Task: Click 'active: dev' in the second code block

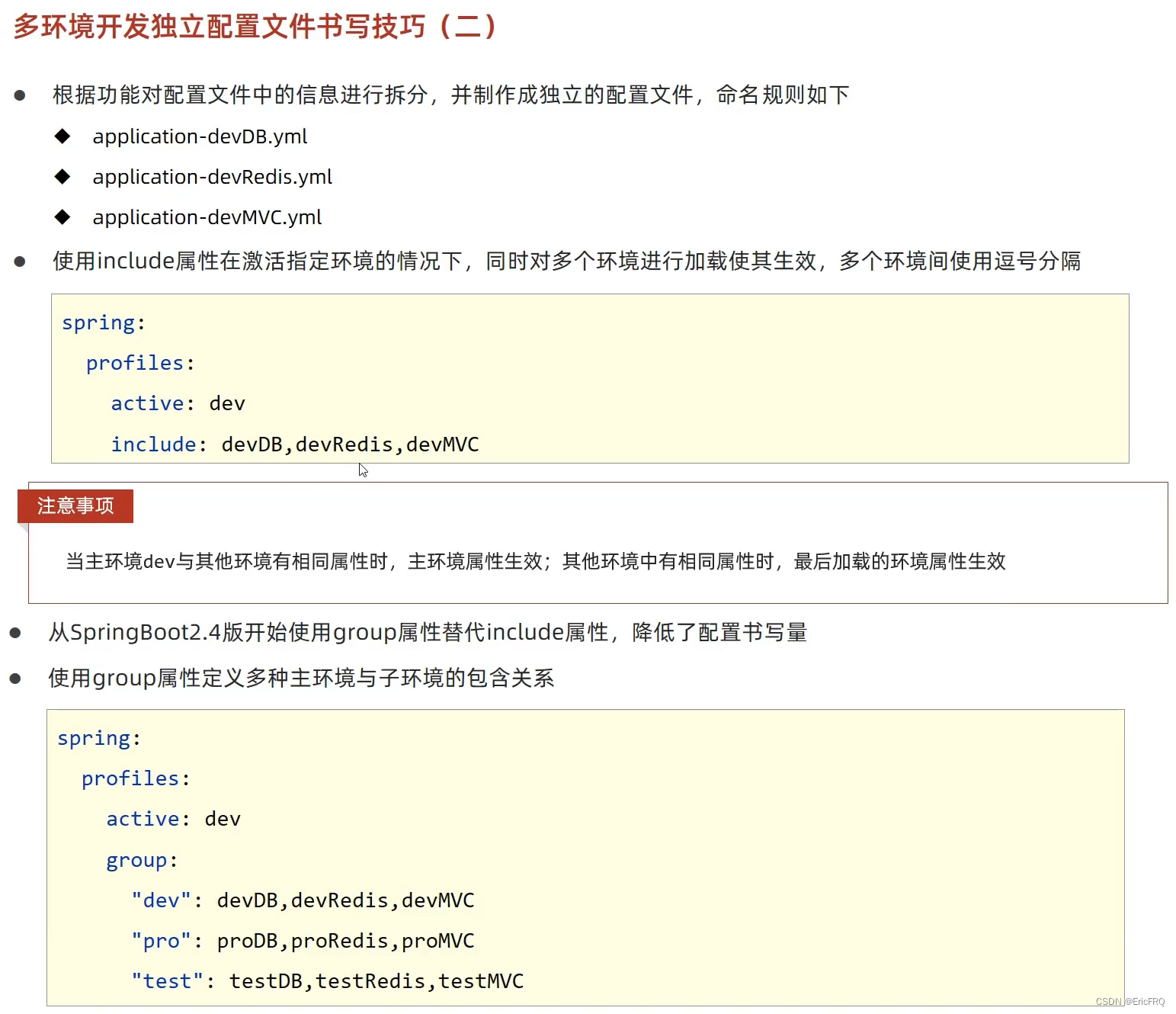Action: pos(174,819)
